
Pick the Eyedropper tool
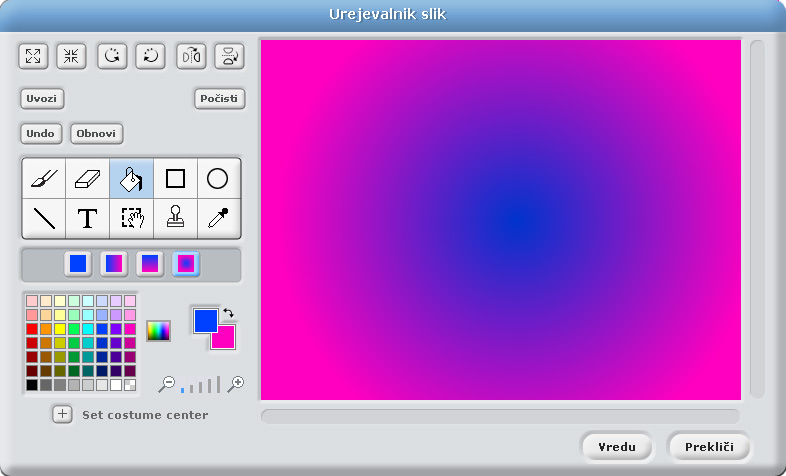(218, 218)
